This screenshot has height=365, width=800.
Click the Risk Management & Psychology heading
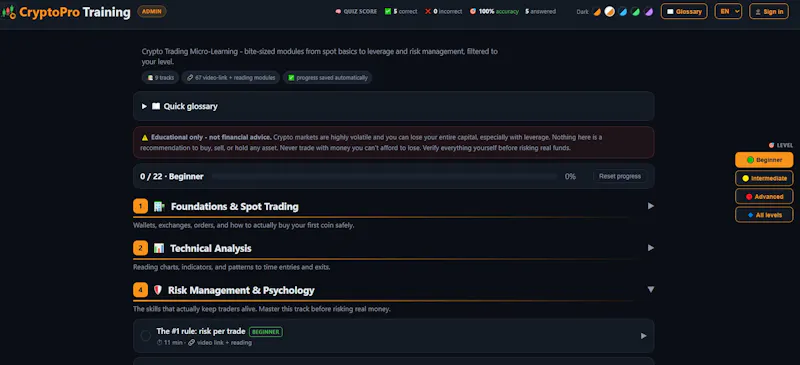(x=241, y=290)
